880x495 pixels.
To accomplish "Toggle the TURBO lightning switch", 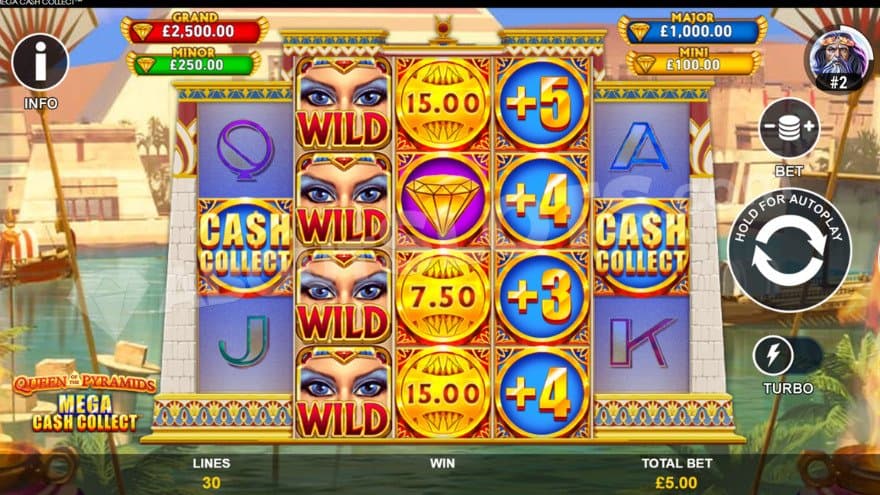I will pos(786,355).
